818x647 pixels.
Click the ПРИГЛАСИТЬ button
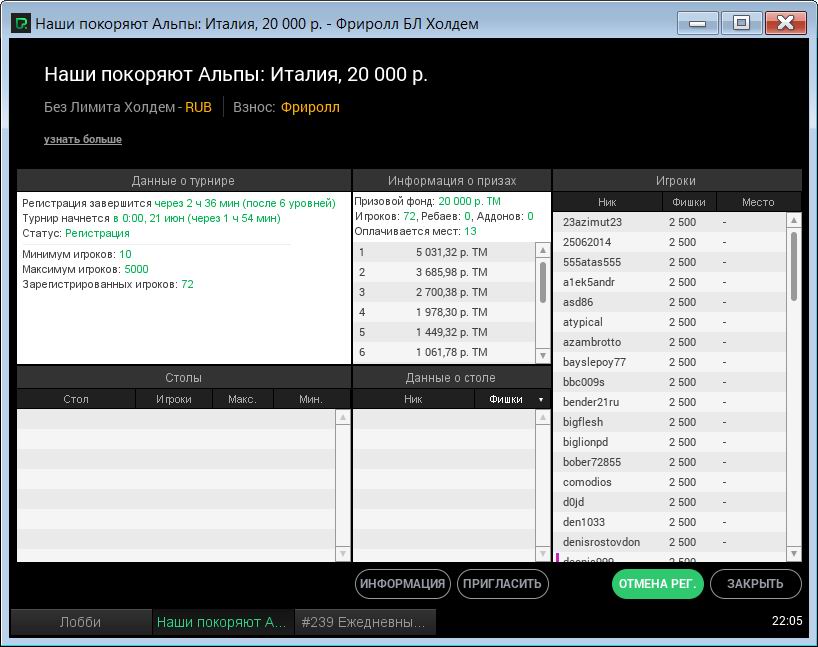pyautogui.click(x=503, y=584)
